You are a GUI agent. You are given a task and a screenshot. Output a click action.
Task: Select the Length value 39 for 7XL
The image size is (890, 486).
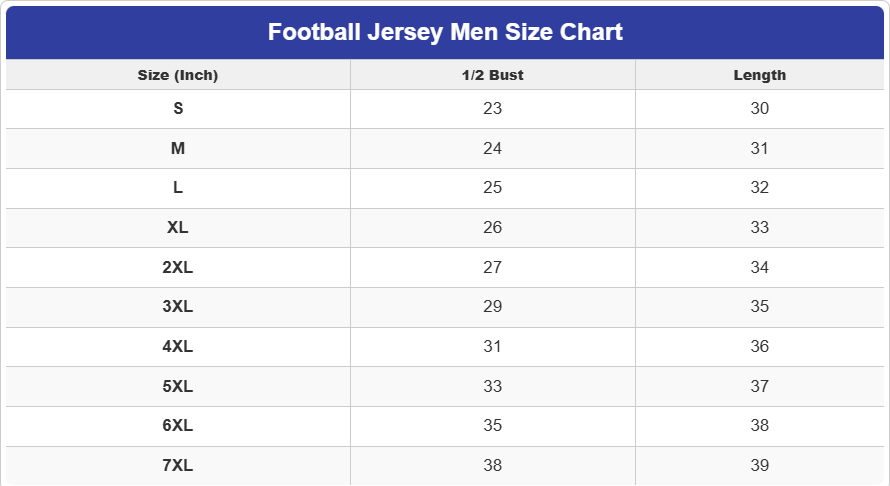coord(760,465)
